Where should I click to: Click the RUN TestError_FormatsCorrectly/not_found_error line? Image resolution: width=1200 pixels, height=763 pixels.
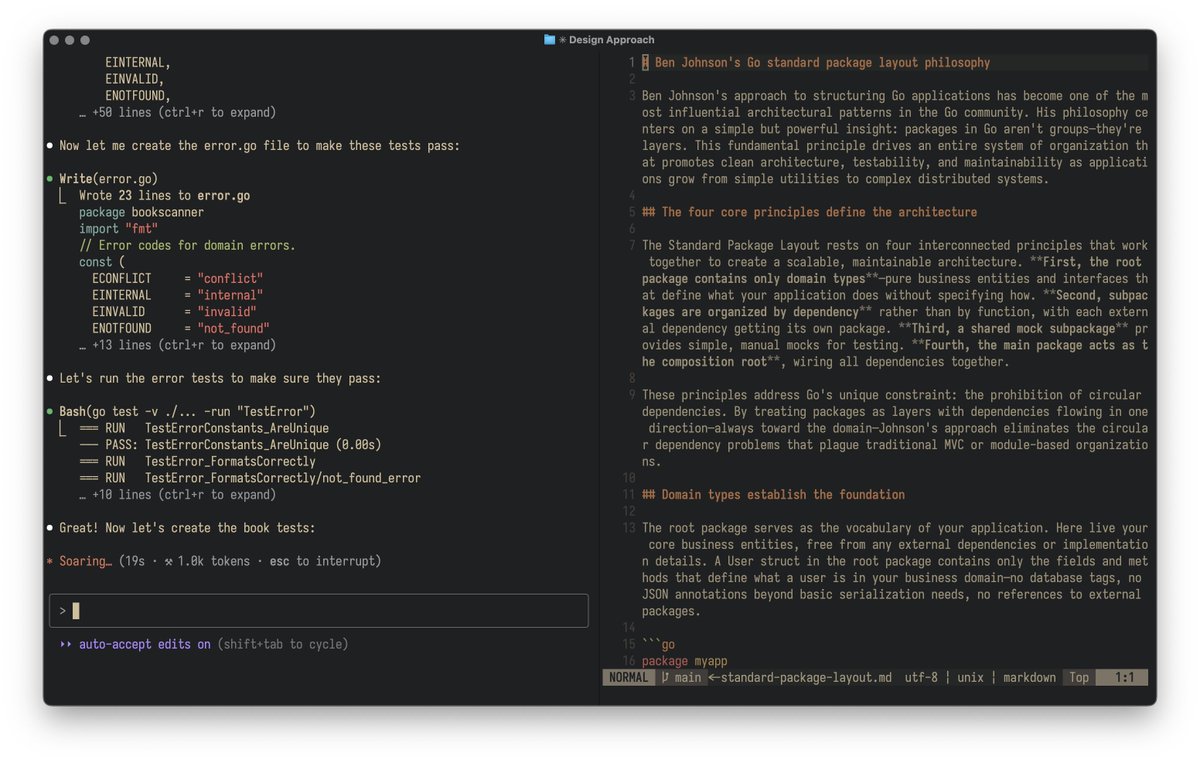(x=250, y=478)
